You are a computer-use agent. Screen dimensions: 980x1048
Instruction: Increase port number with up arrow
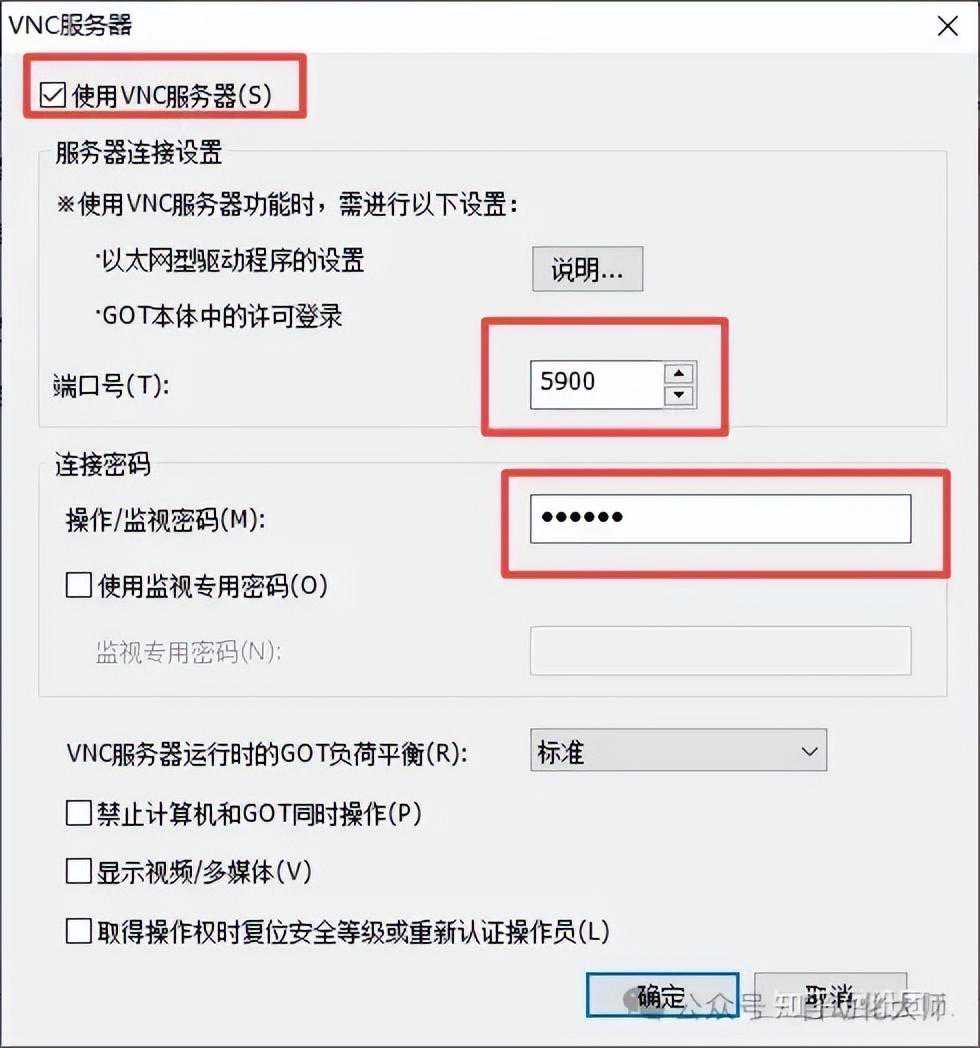pos(679,374)
